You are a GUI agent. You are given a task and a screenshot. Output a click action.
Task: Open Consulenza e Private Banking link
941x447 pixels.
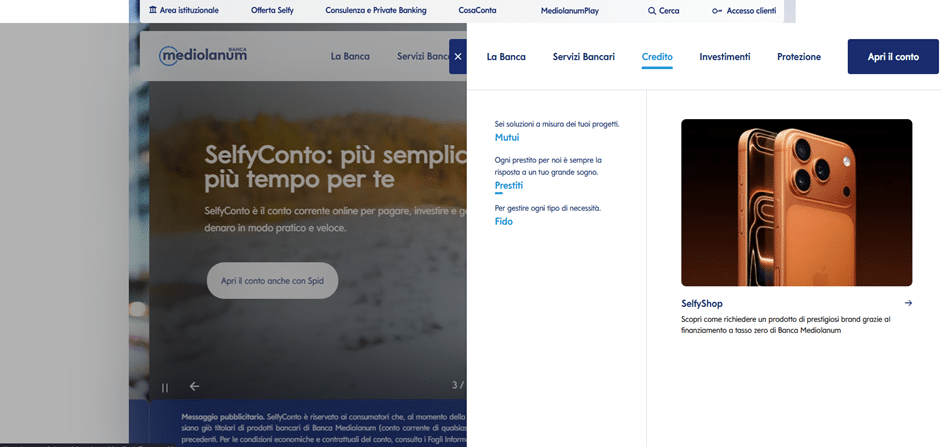point(375,10)
